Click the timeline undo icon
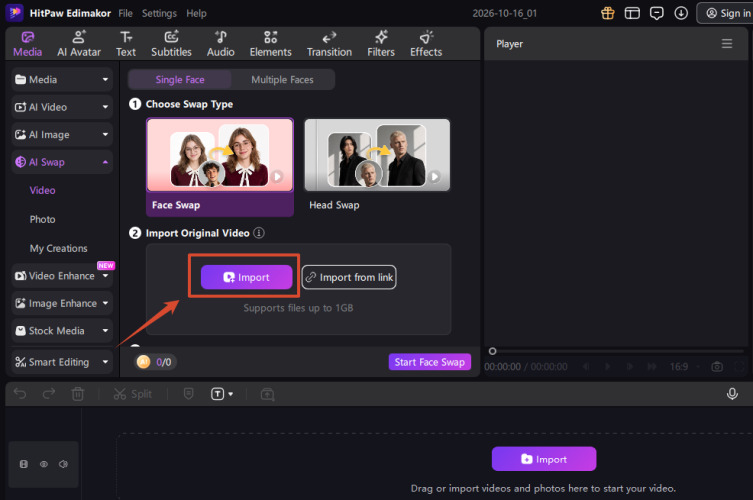Viewport: 753px width, 500px height. 20,394
